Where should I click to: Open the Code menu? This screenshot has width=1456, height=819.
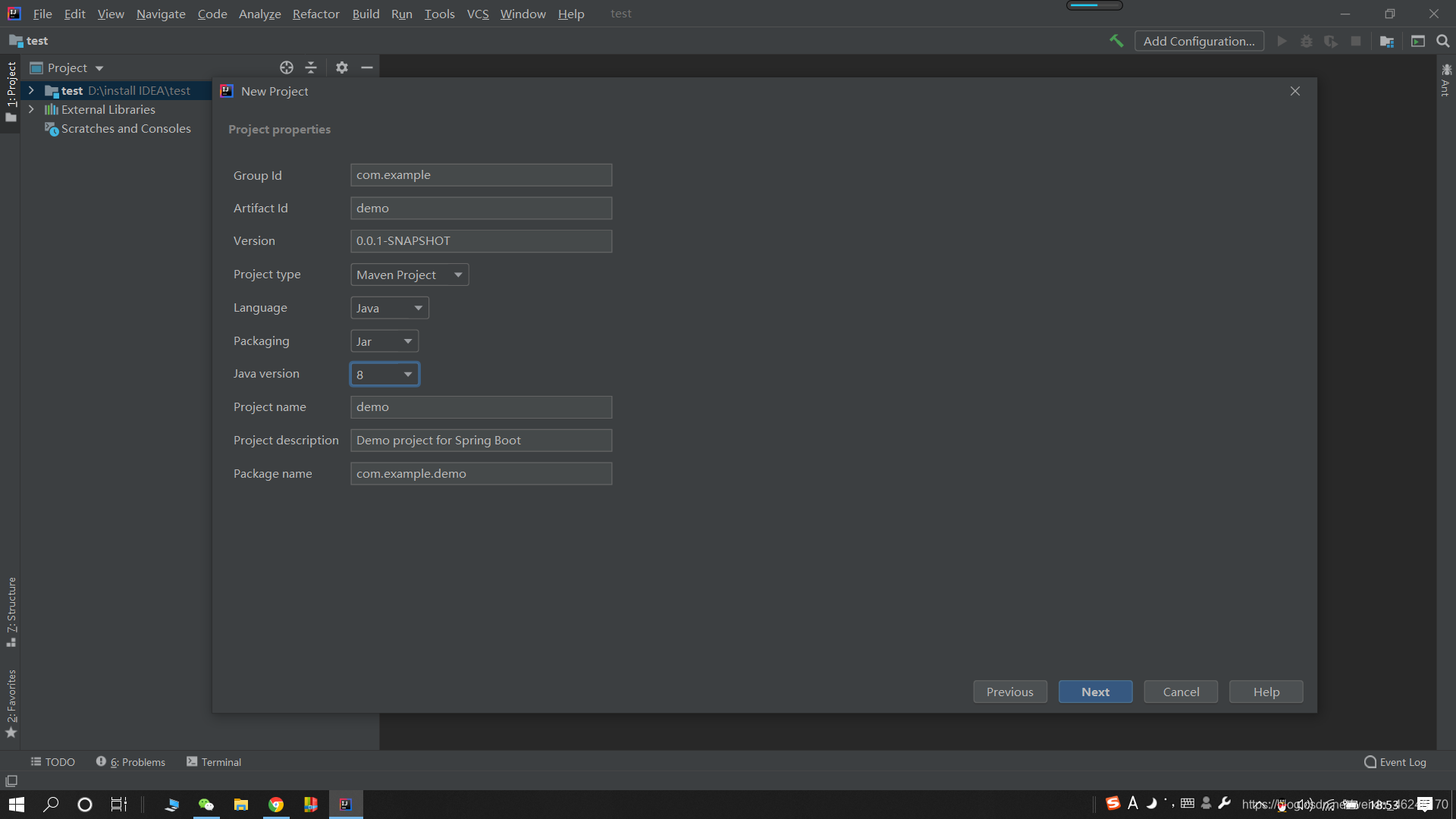pyautogui.click(x=212, y=14)
